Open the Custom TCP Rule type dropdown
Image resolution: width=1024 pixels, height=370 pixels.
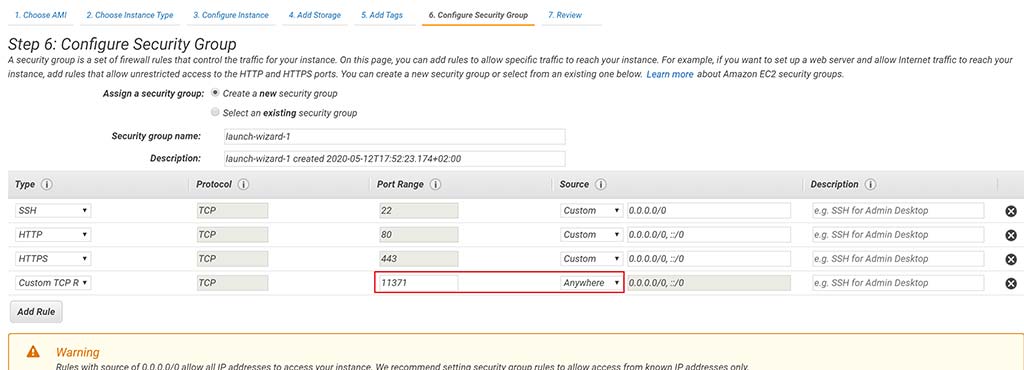point(53,283)
